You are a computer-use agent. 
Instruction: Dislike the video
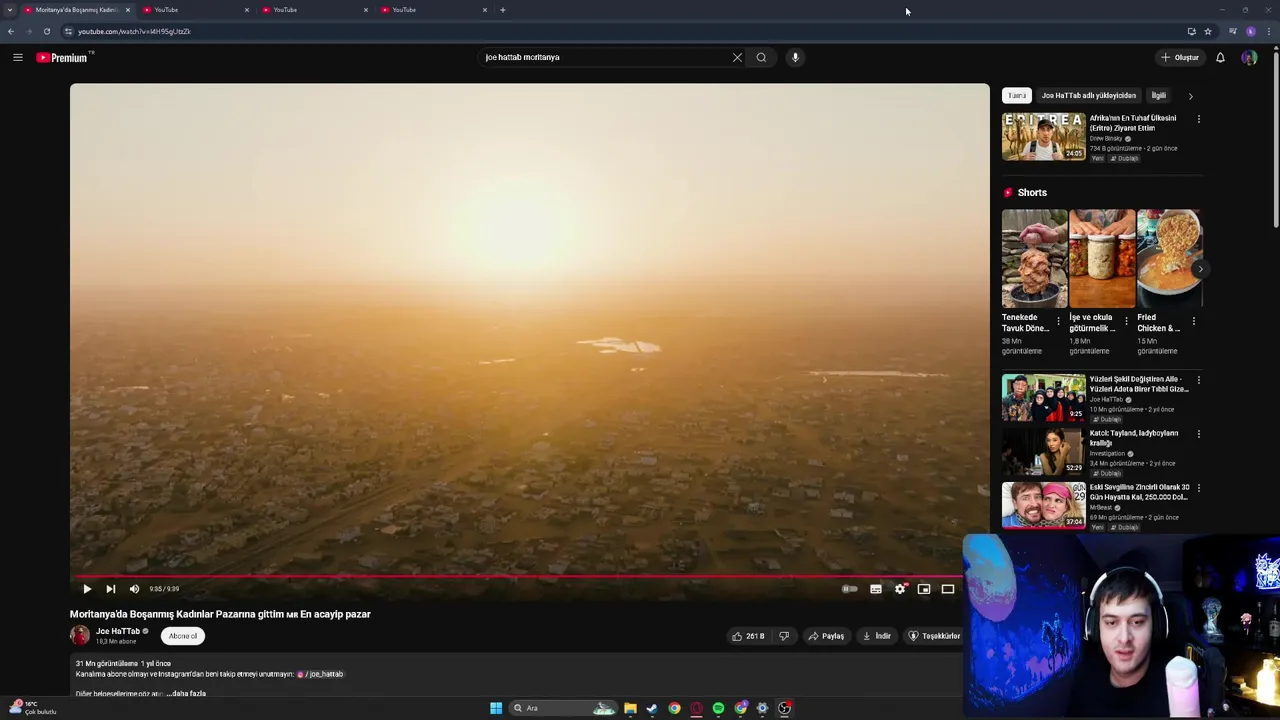784,636
